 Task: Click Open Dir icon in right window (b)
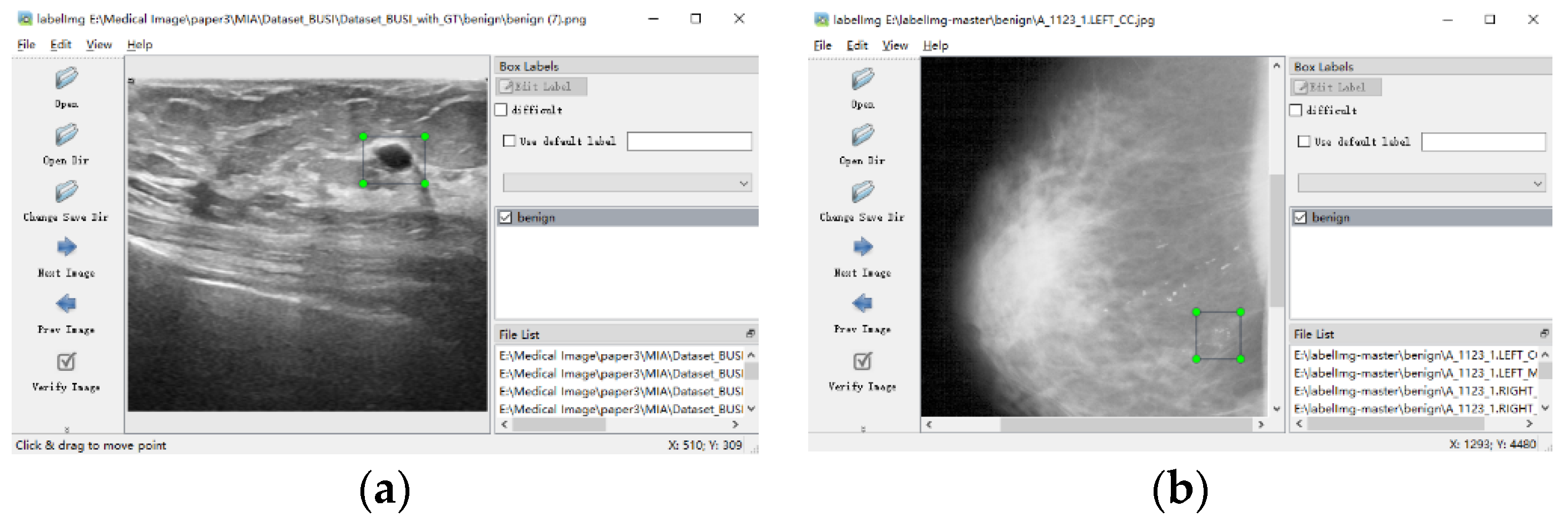[x=863, y=135]
